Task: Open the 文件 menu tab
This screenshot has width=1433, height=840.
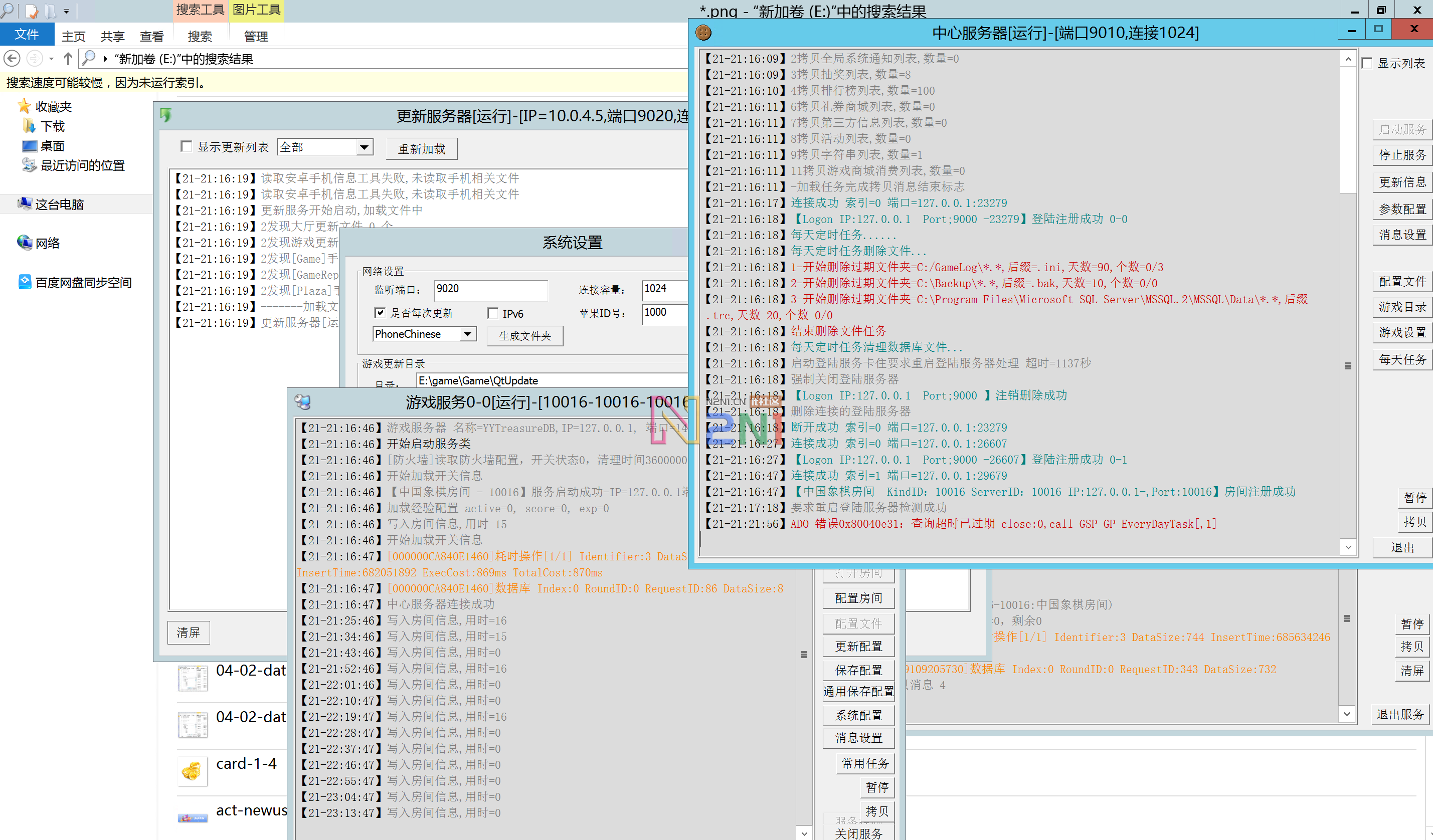Action: pyautogui.click(x=26, y=35)
